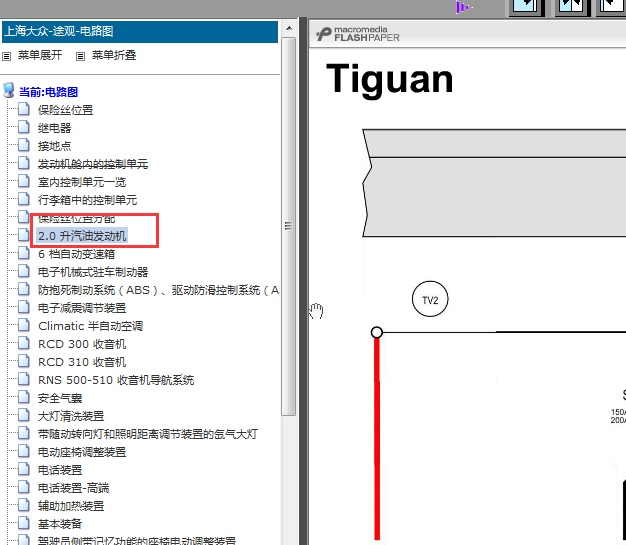Click document icon beside Climatic 半自动空调
The width and height of the screenshot is (626, 545).
pos(24,325)
